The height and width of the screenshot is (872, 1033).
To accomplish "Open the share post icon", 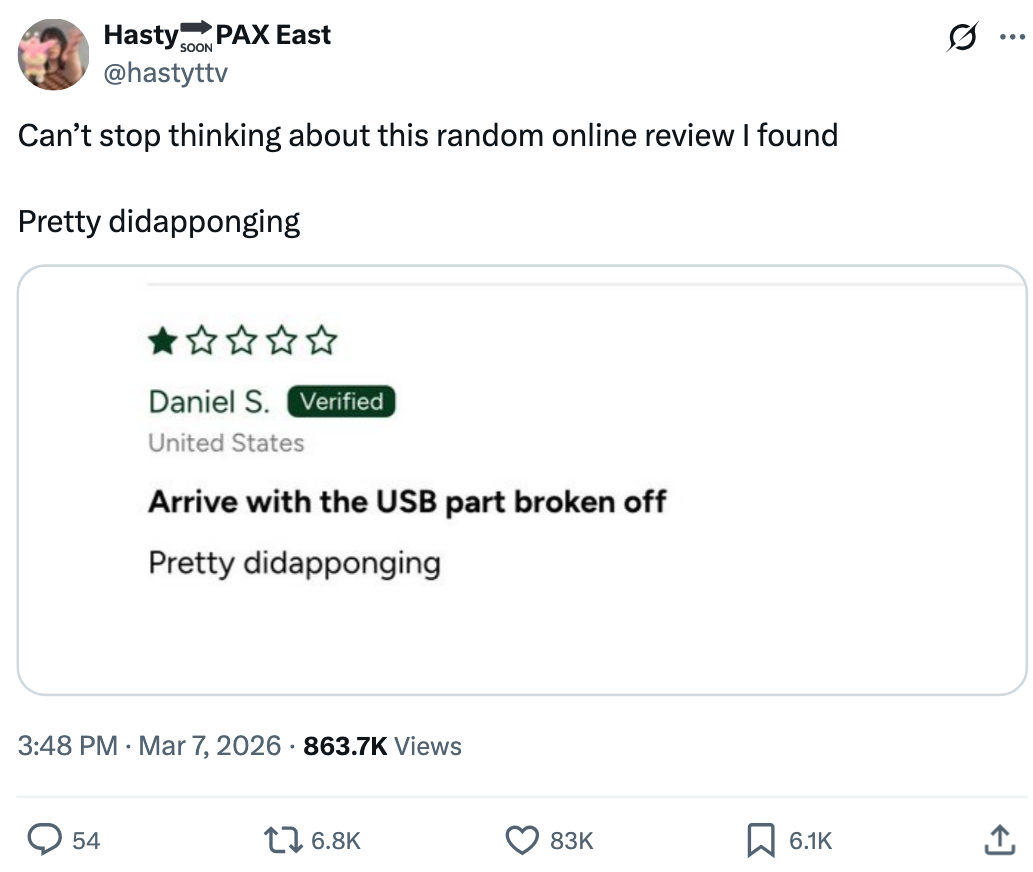I will click(x=997, y=840).
